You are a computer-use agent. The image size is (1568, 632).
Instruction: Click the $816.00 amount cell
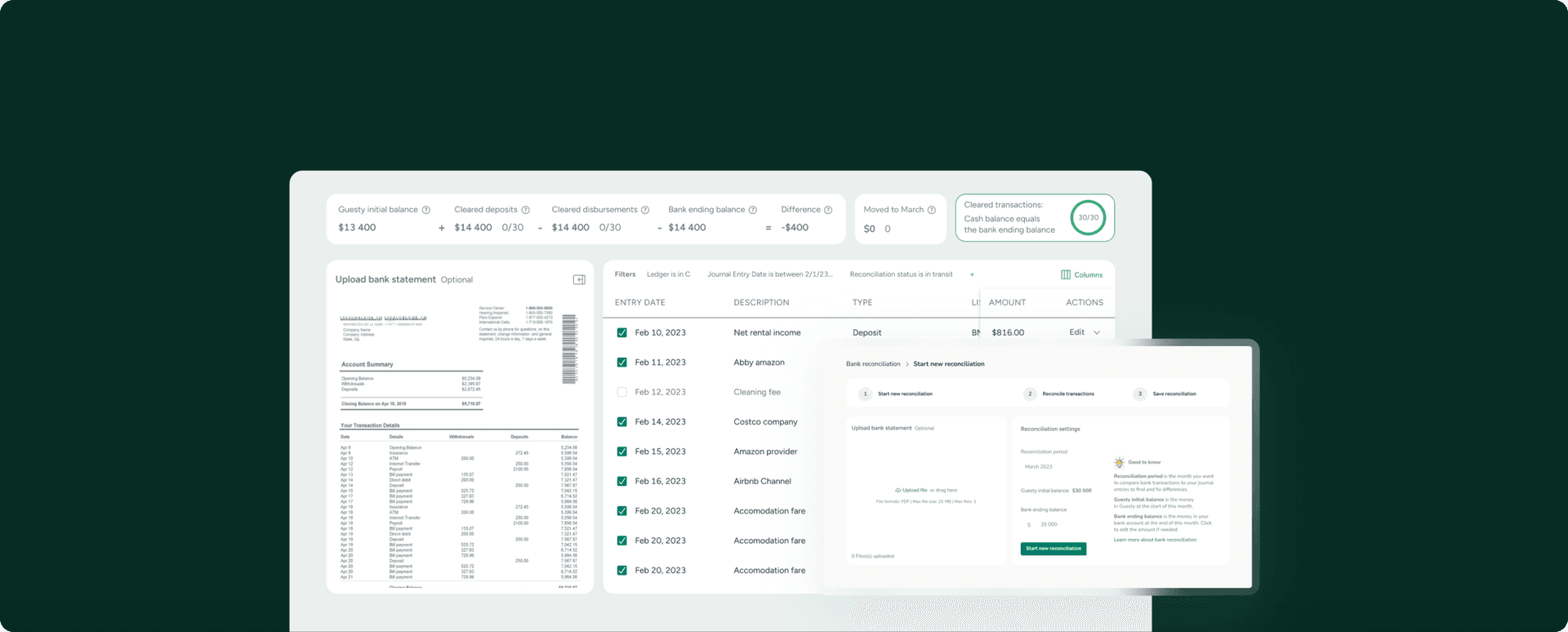point(1008,332)
